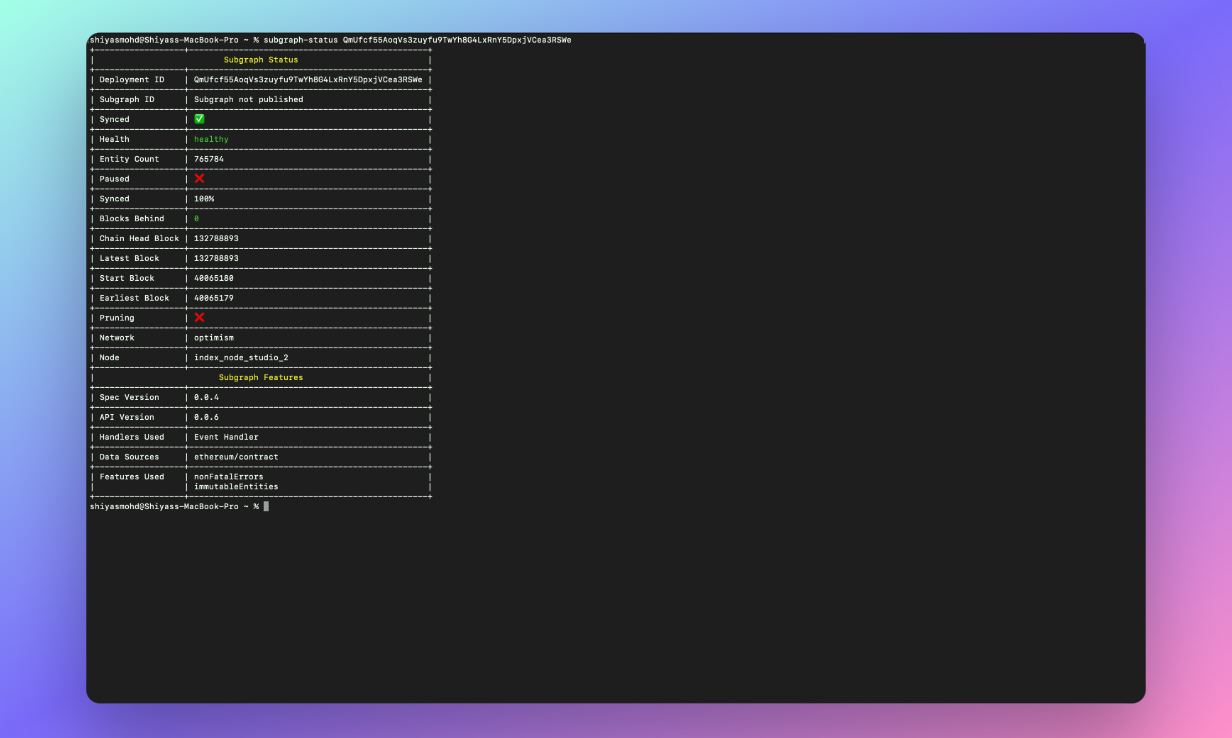This screenshot has height=738, width=1232.
Task: Click the 'Spec Version' row label
Action: coord(130,398)
